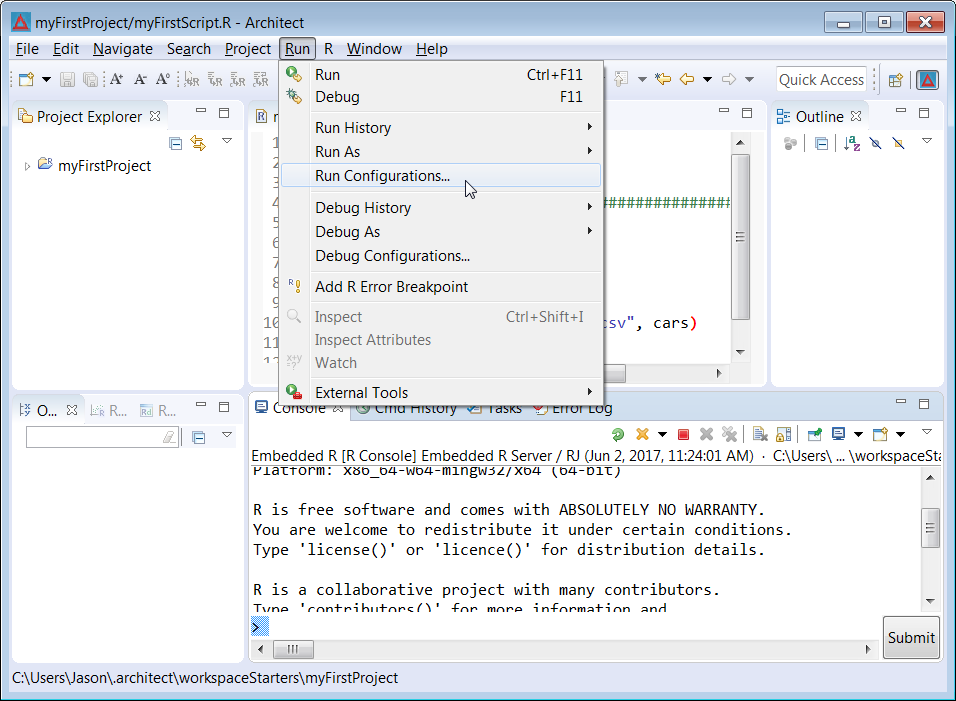Click the Submit button
Viewport: 956px width, 701px height.
(911, 638)
